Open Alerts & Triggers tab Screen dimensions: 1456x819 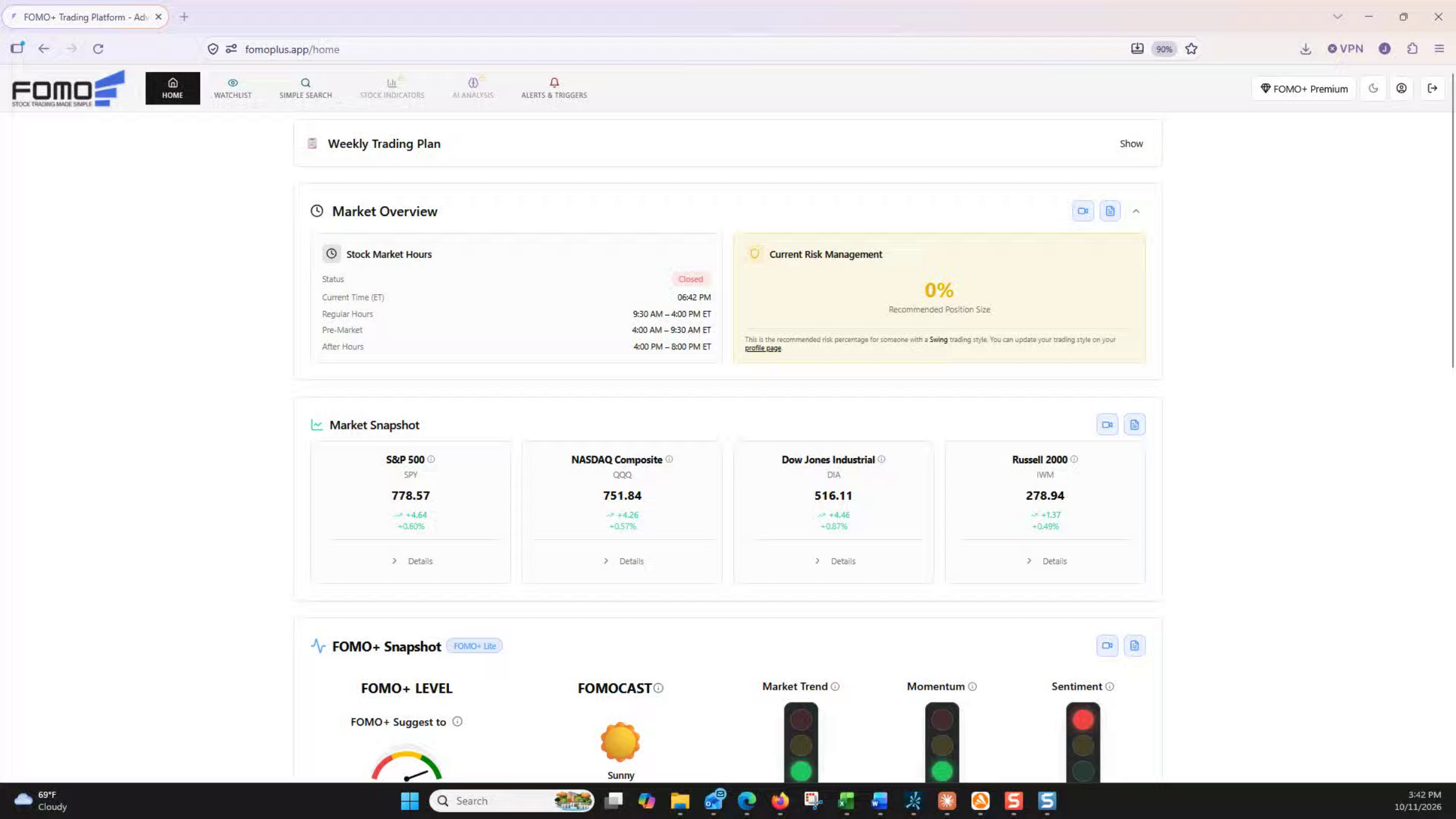554,88
